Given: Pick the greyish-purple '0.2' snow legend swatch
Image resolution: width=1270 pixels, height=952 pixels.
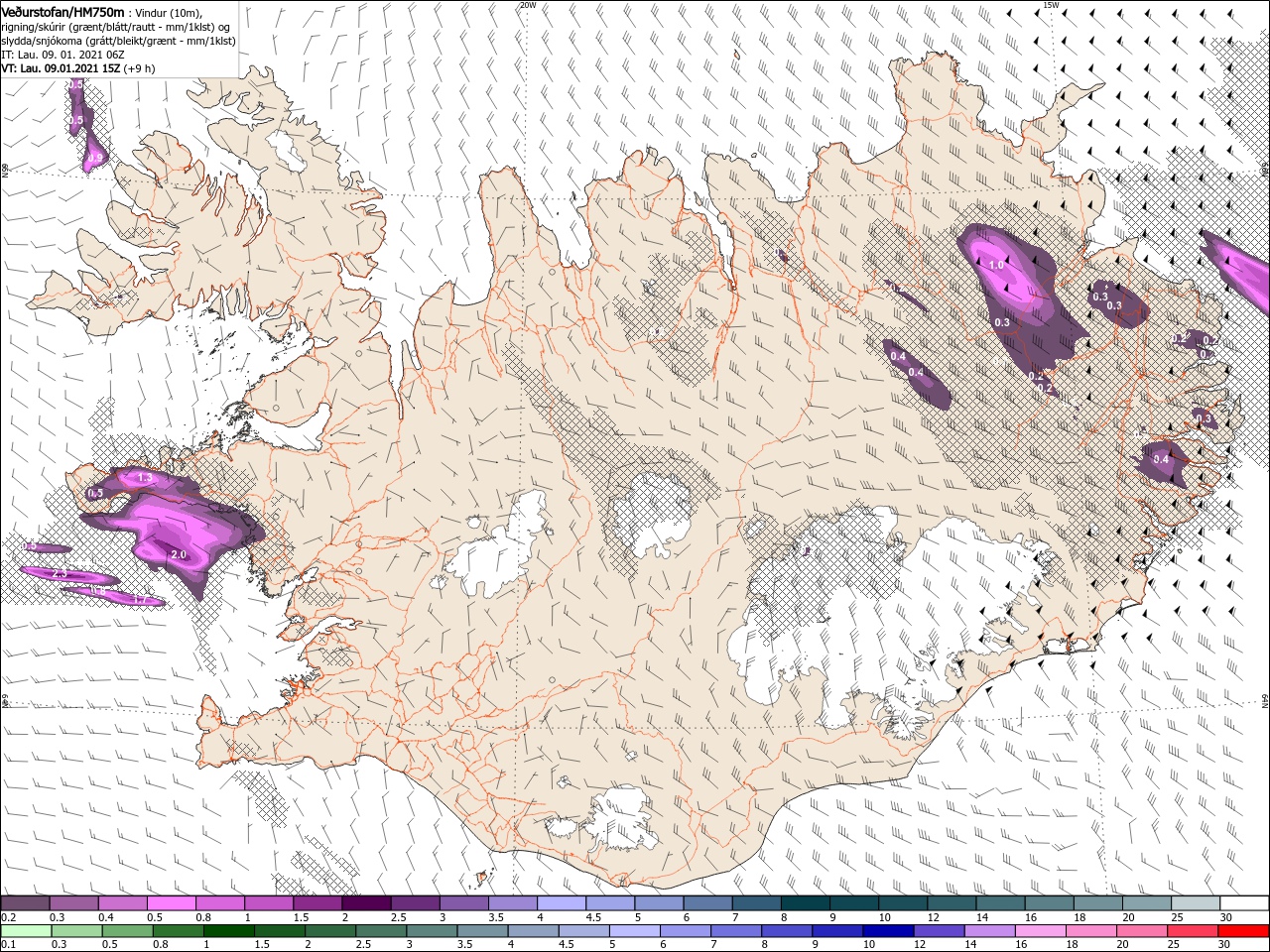Looking at the screenshot, I should [x=25, y=903].
